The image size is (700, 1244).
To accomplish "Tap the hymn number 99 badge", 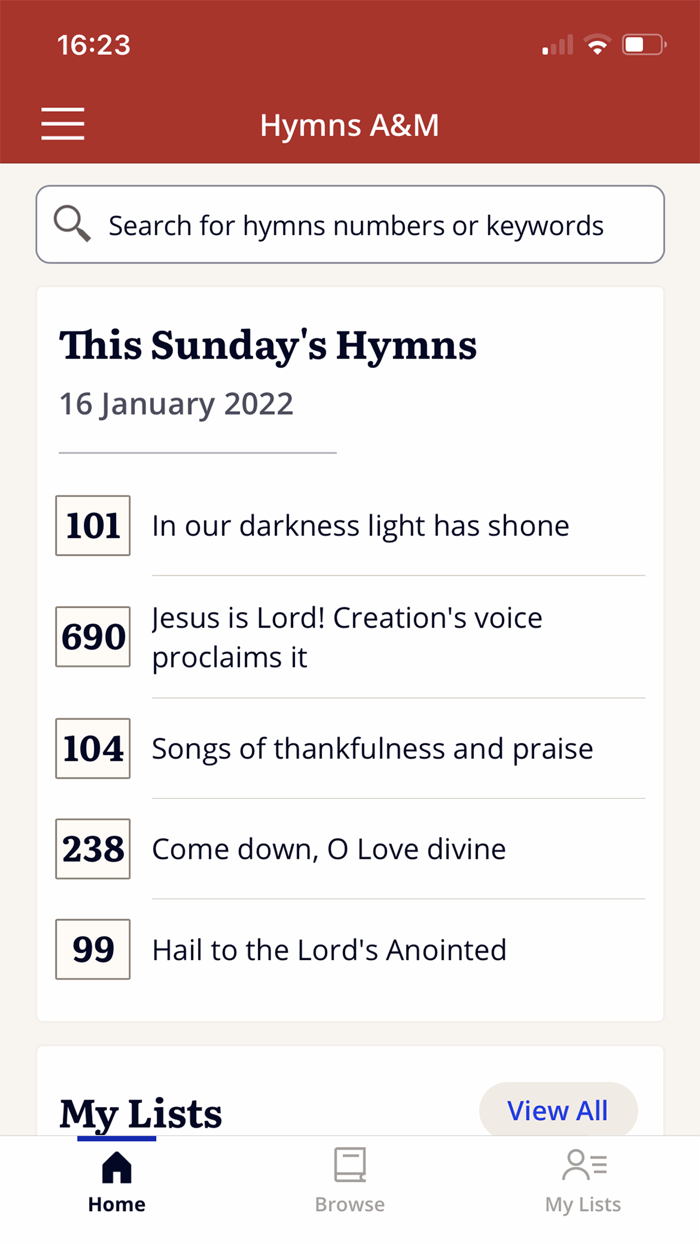I will (x=92, y=949).
